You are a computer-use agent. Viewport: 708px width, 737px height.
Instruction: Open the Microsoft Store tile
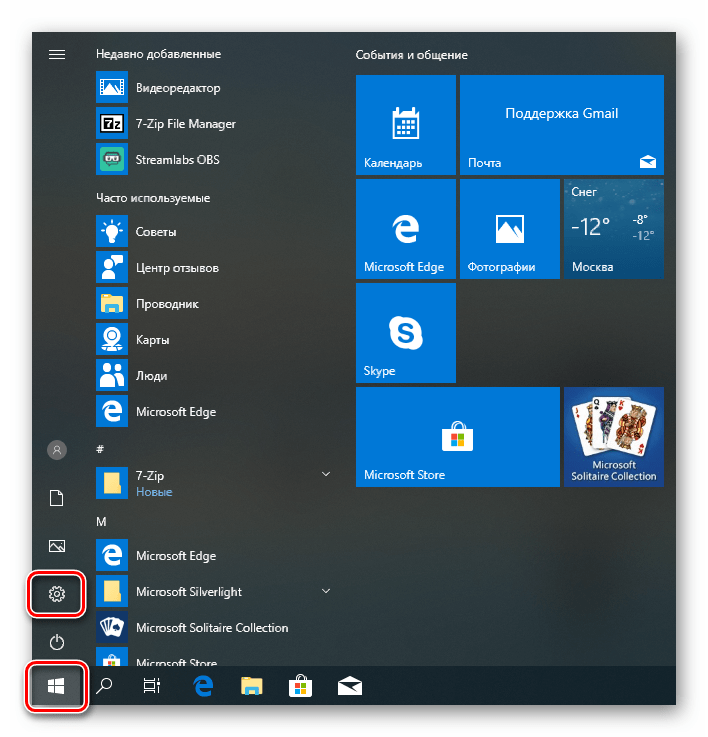pos(458,437)
